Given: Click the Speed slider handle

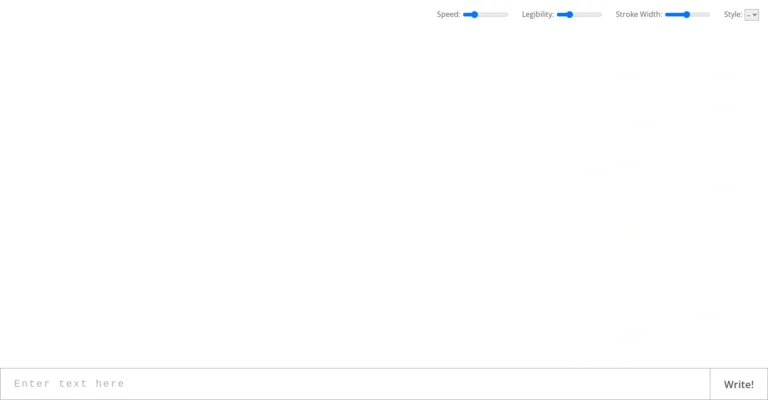Looking at the screenshot, I should [x=474, y=15].
